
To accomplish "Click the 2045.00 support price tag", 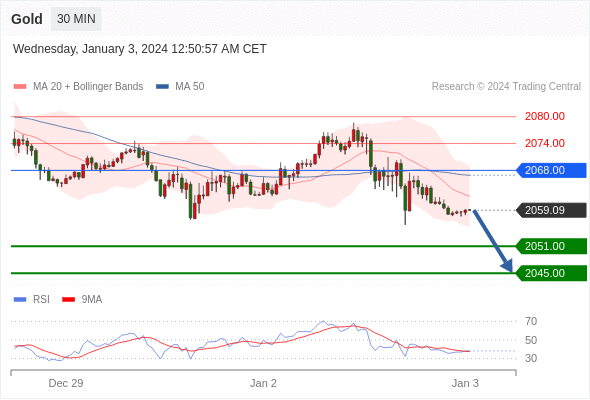I will tap(551, 273).
